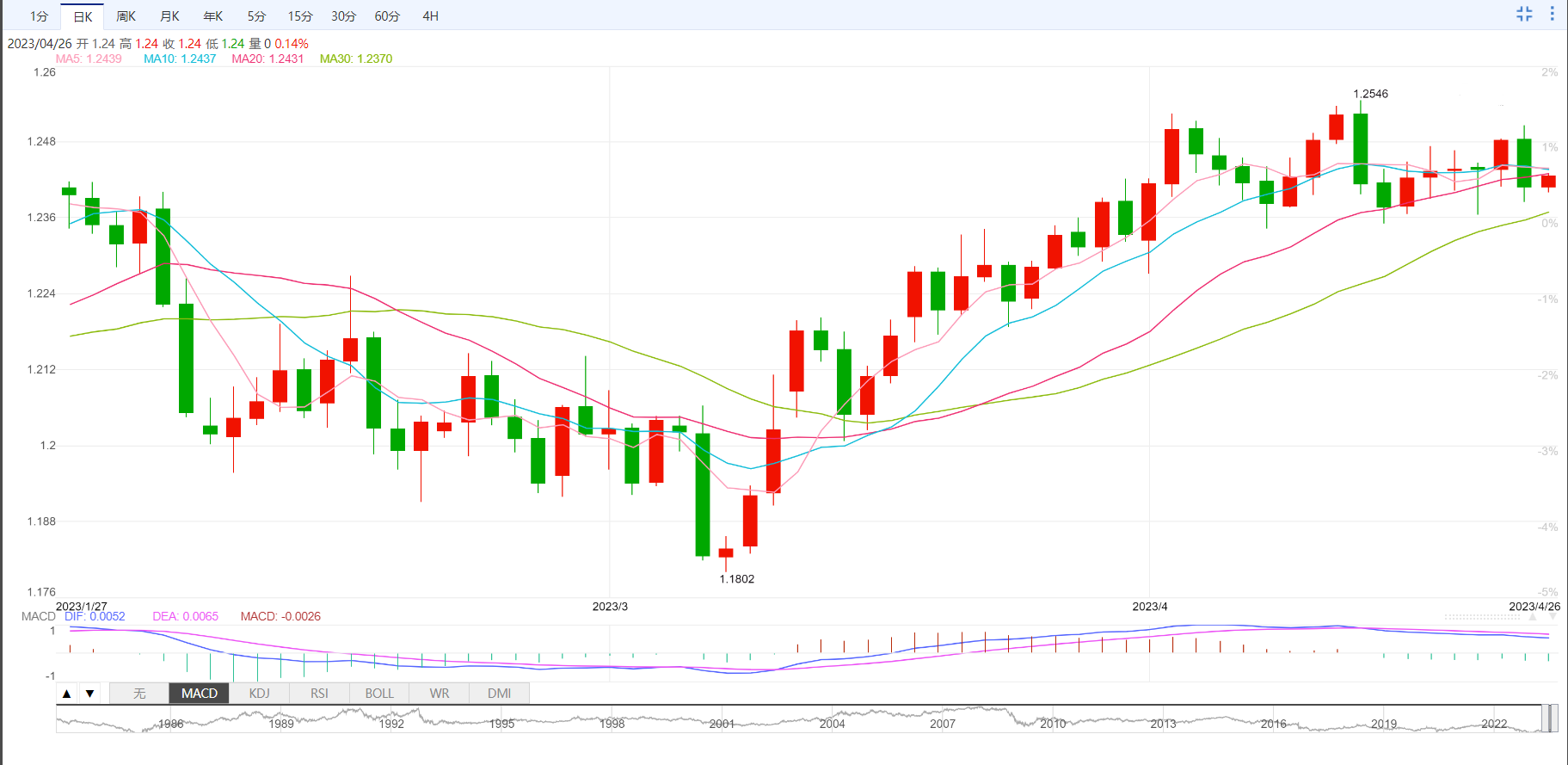This screenshot has height=765, width=1568.
Task: Select the 无 (none) indicator option
Action: (139, 694)
